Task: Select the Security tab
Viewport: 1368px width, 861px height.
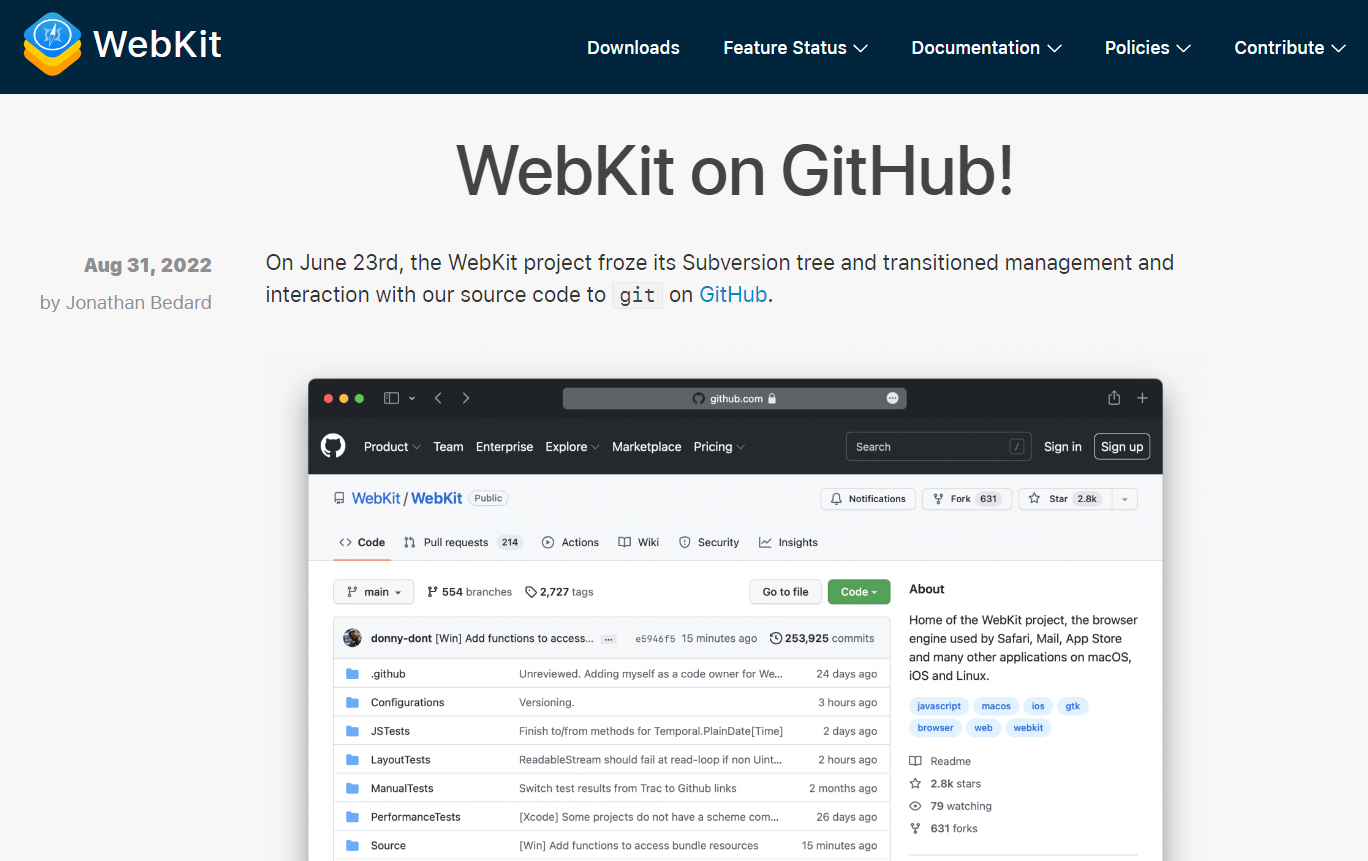Action: point(709,542)
